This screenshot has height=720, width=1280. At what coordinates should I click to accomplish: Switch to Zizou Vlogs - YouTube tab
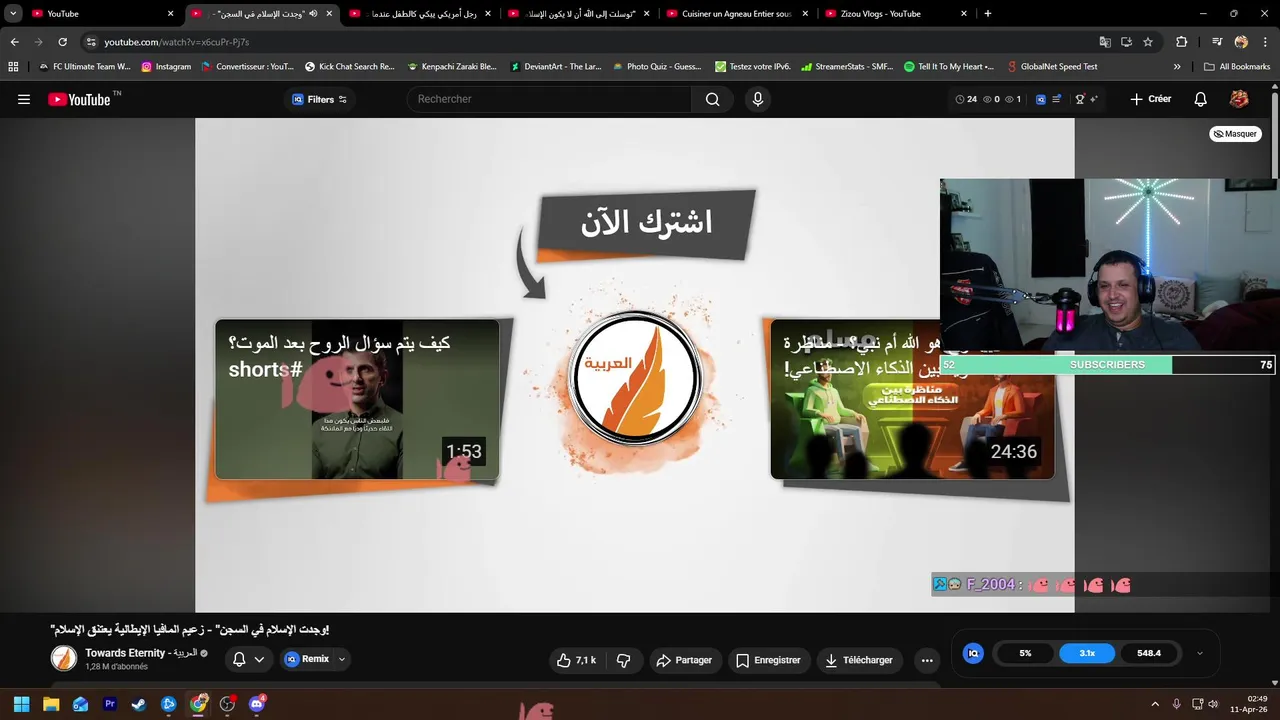click(897, 14)
